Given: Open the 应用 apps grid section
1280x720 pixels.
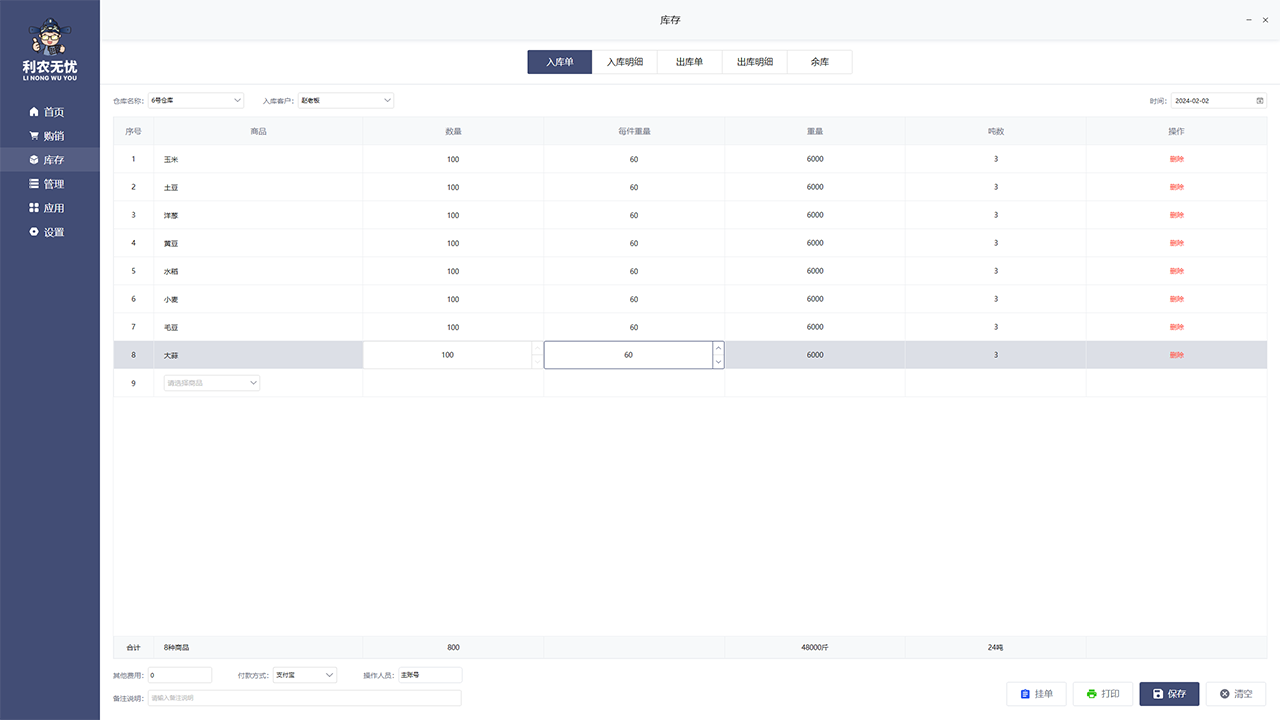Looking at the screenshot, I should coord(47,208).
